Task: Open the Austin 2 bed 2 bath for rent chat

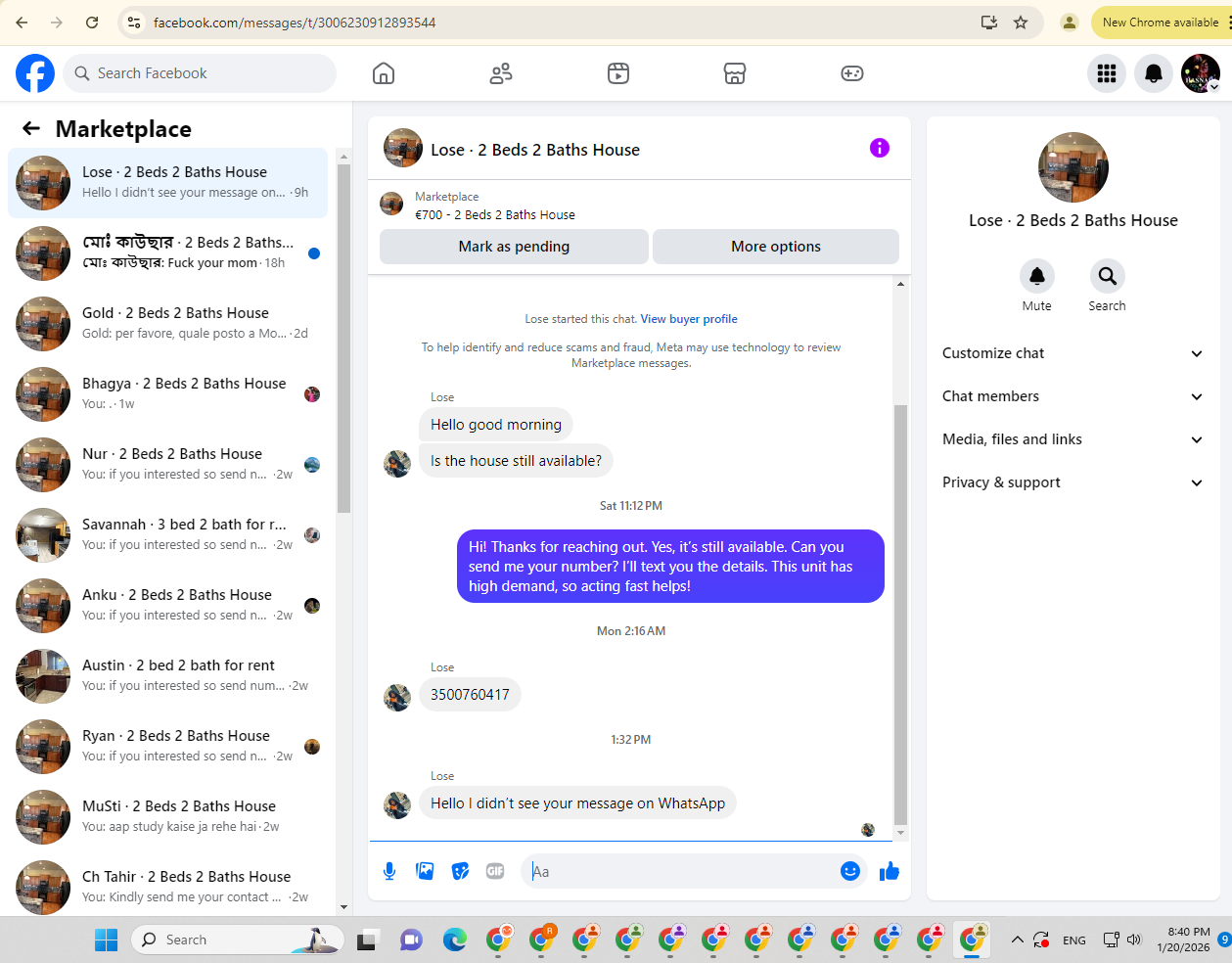Action: 167,676
